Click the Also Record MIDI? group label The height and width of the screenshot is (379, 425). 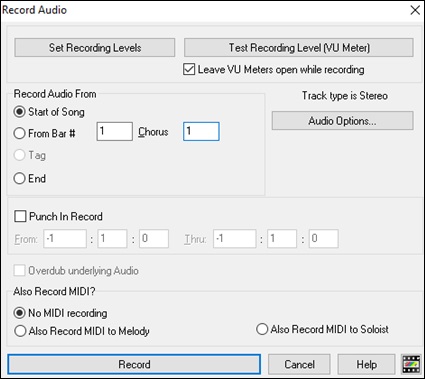click(54, 291)
